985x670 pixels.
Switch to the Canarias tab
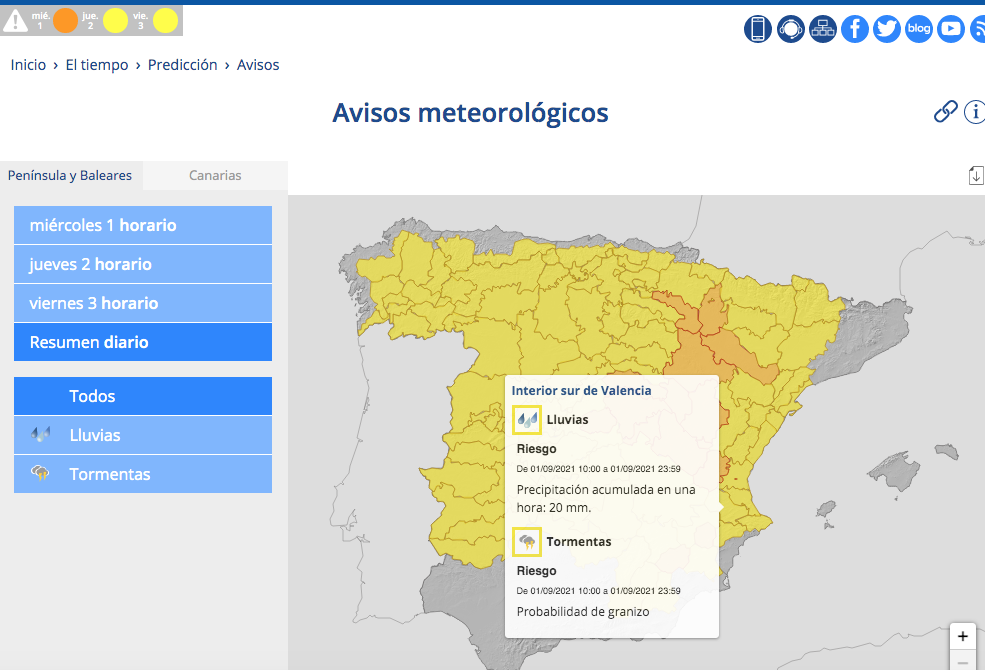215,175
